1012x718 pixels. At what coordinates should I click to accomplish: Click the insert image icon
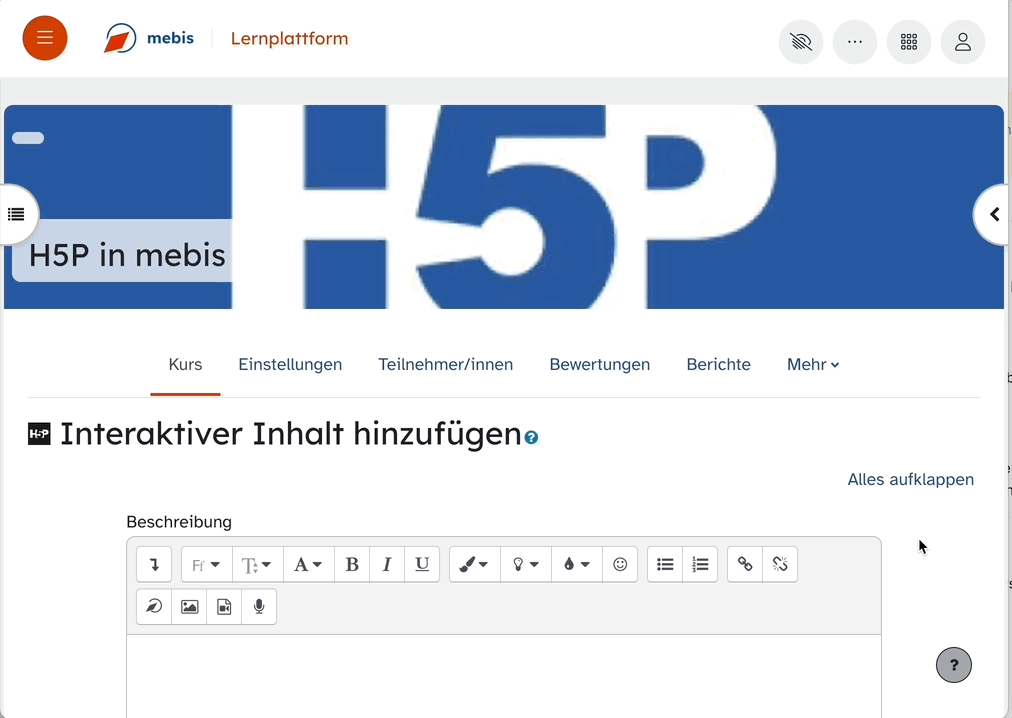click(189, 607)
